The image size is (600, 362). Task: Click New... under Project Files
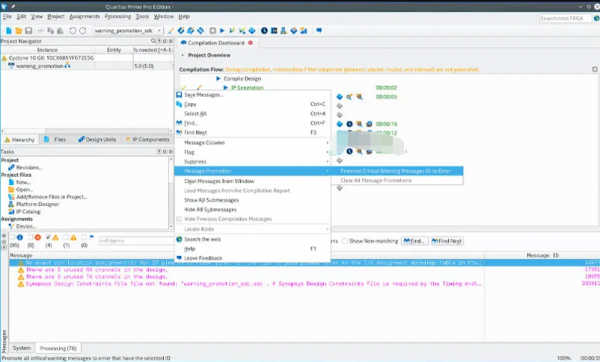point(23,182)
